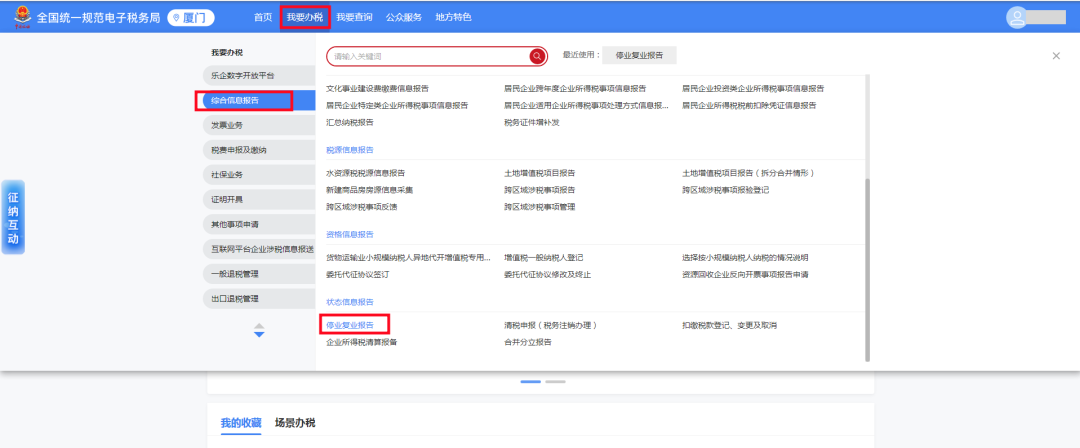Open 企业所得税清算报备 link
The width and height of the screenshot is (1080, 448).
[362, 342]
